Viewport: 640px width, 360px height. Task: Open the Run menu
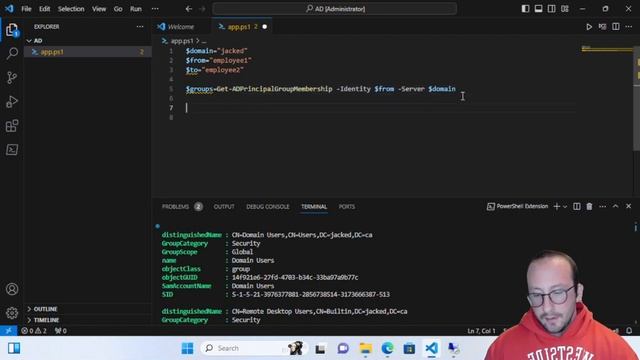(x=136, y=9)
